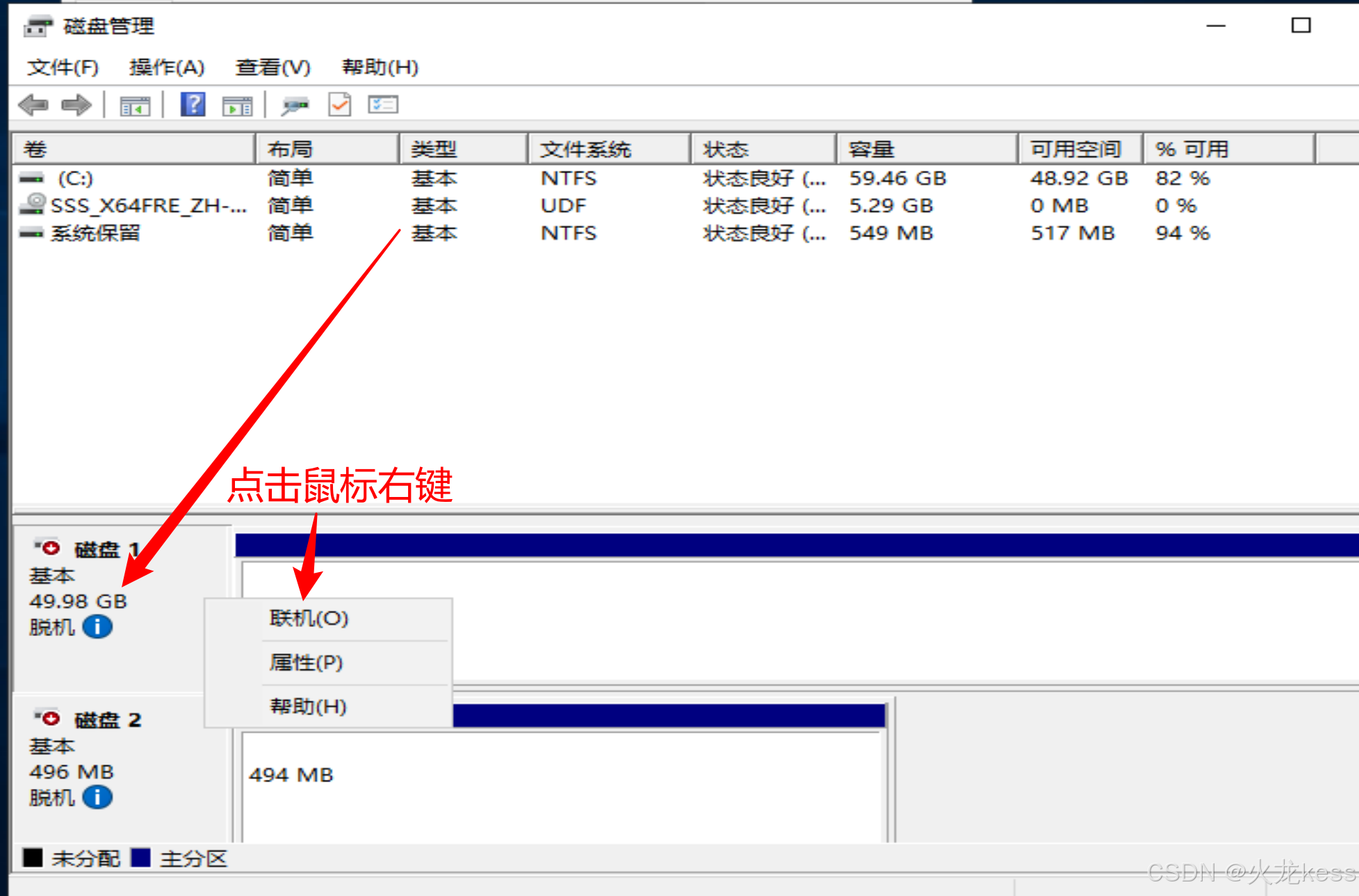Open the 操作(A) menu
Screen dimensions: 1359x896
167,67
